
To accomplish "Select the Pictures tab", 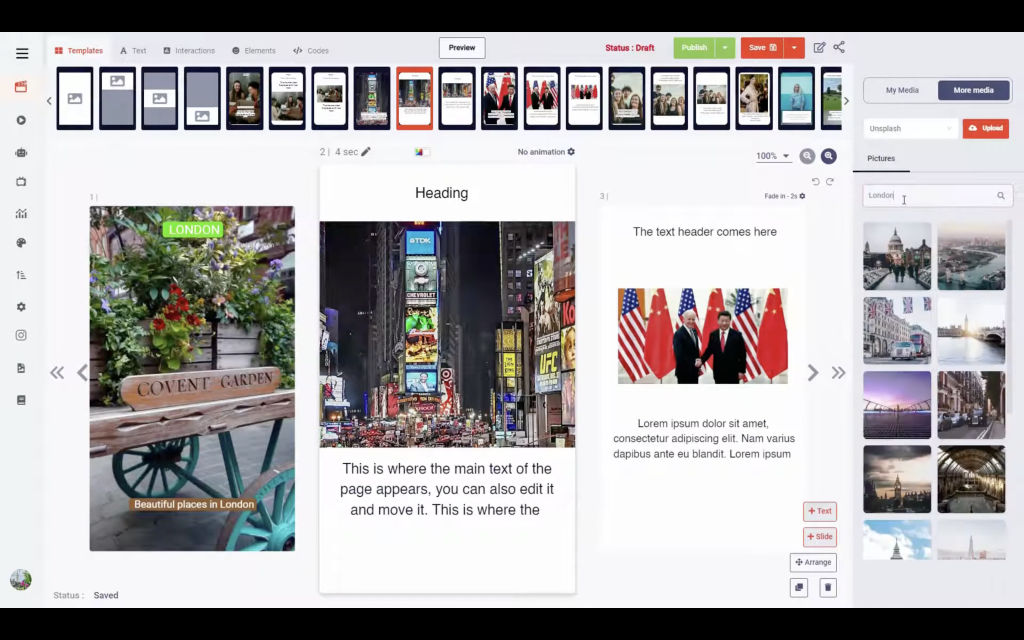I will click(x=881, y=159).
